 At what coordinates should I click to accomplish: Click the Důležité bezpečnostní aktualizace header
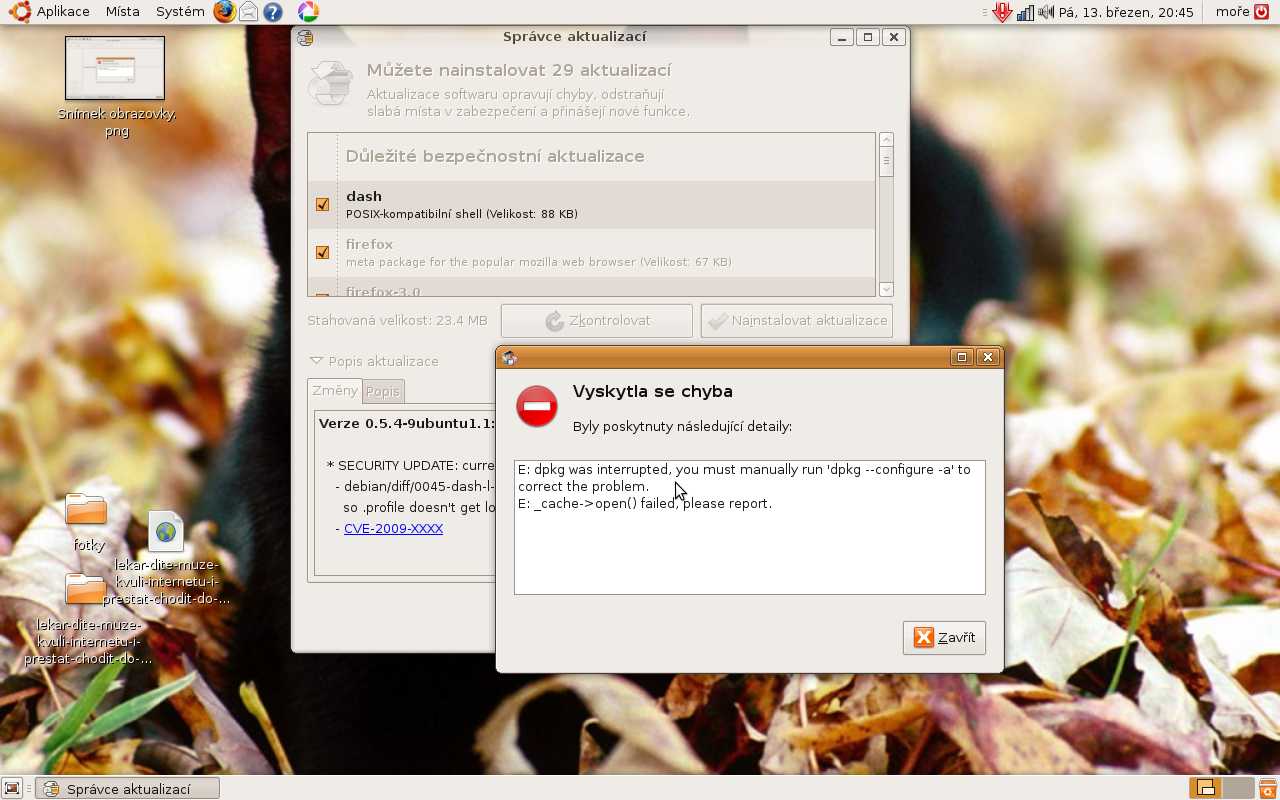(x=495, y=156)
